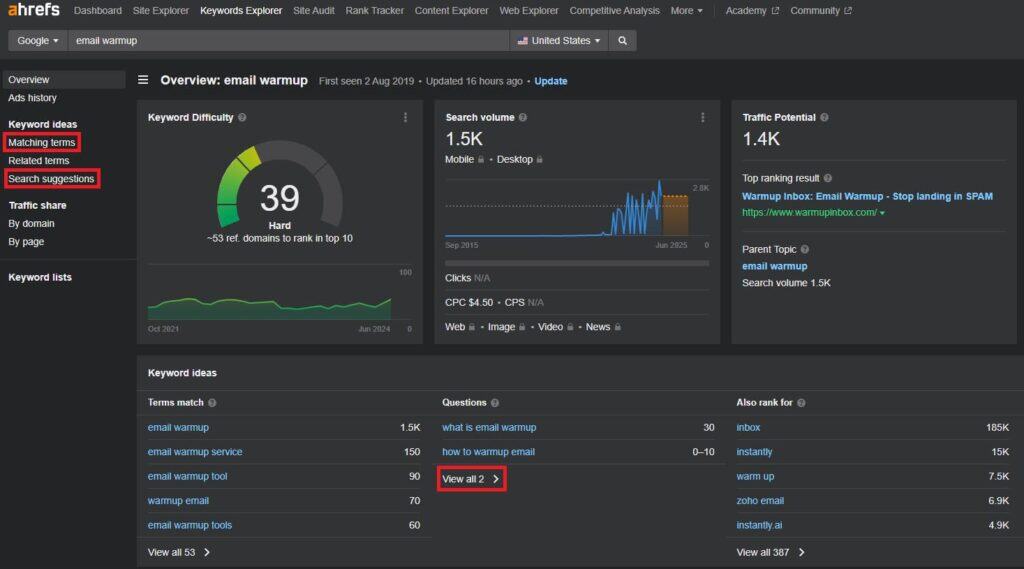Open Keywords Explorer tab

click(241, 10)
